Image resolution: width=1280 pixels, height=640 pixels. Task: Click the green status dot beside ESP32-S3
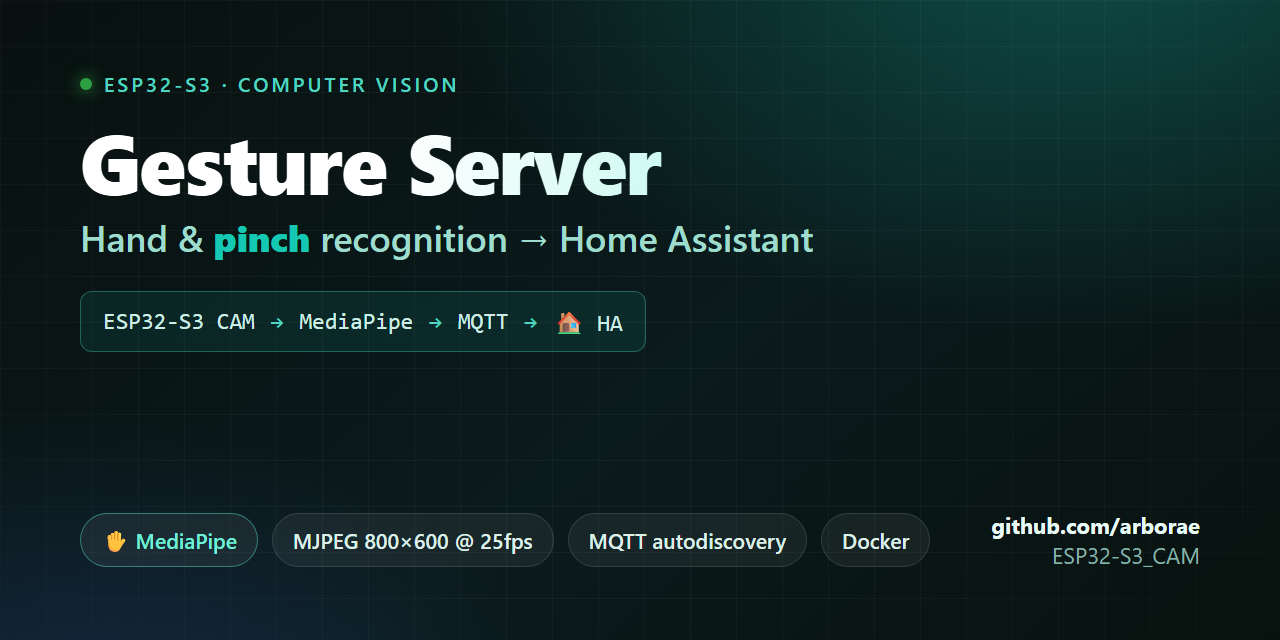(86, 85)
